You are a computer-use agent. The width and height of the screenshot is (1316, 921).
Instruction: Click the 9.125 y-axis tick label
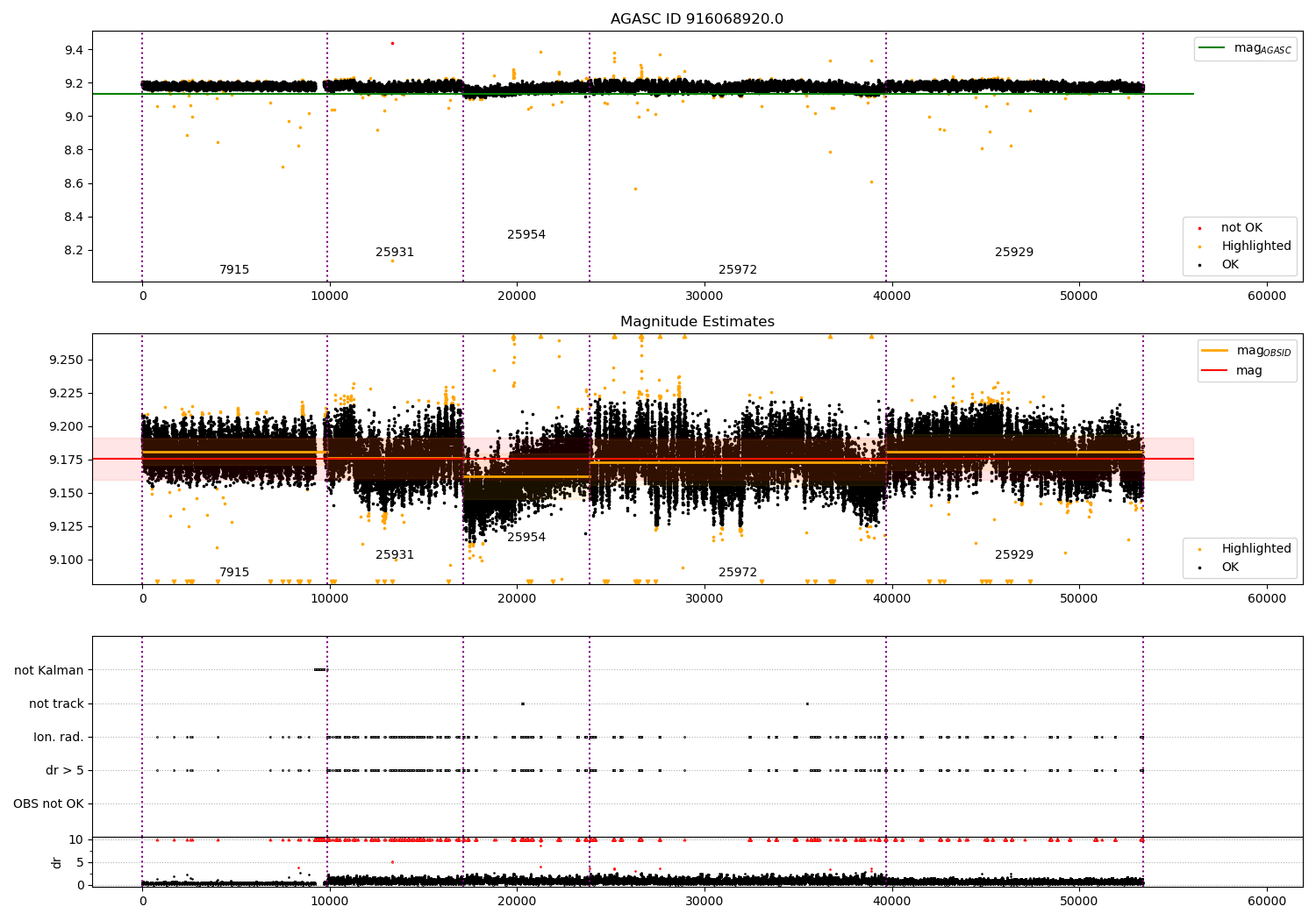pos(67,526)
